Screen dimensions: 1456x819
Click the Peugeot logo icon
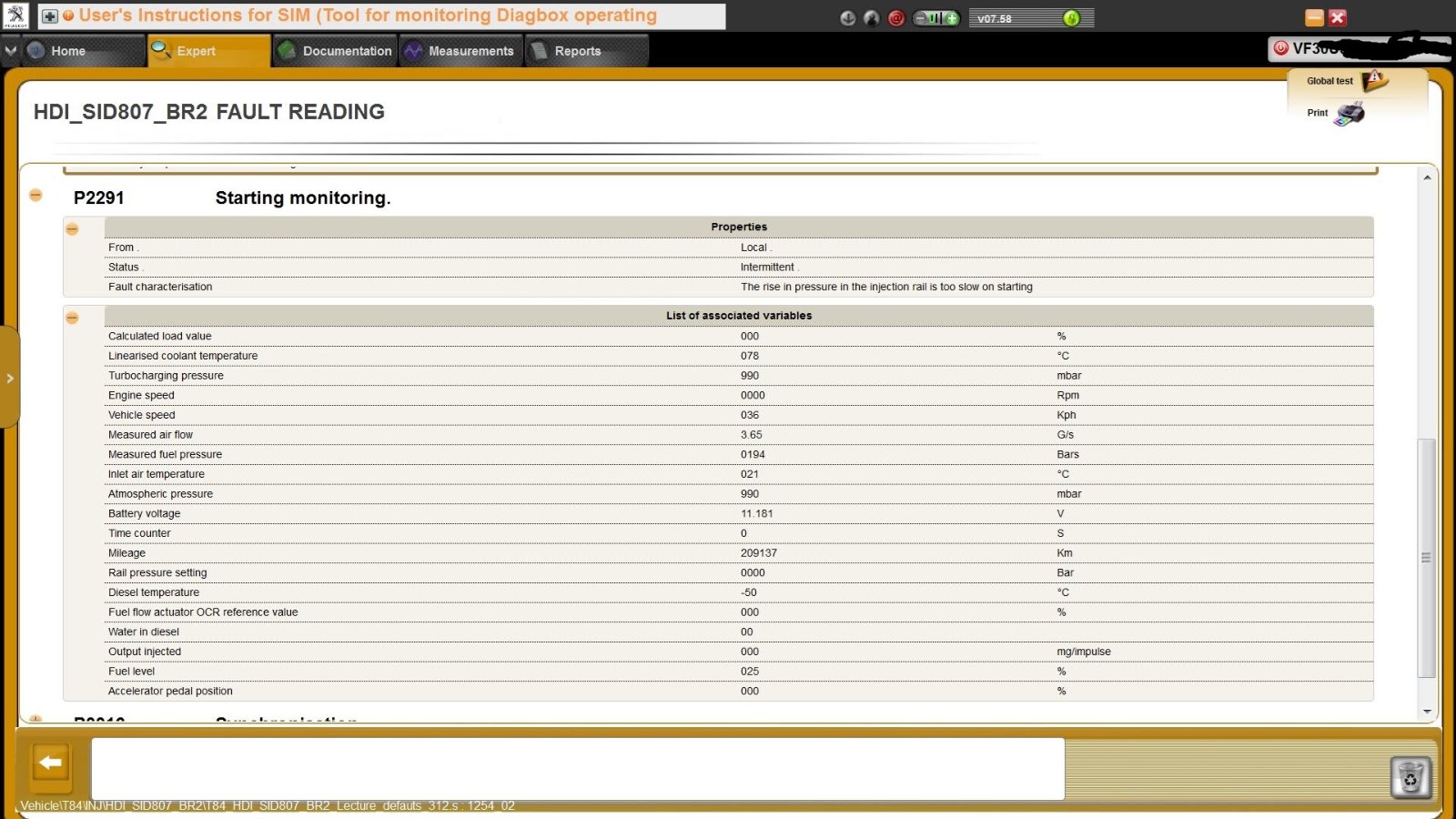(x=16, y=15)
